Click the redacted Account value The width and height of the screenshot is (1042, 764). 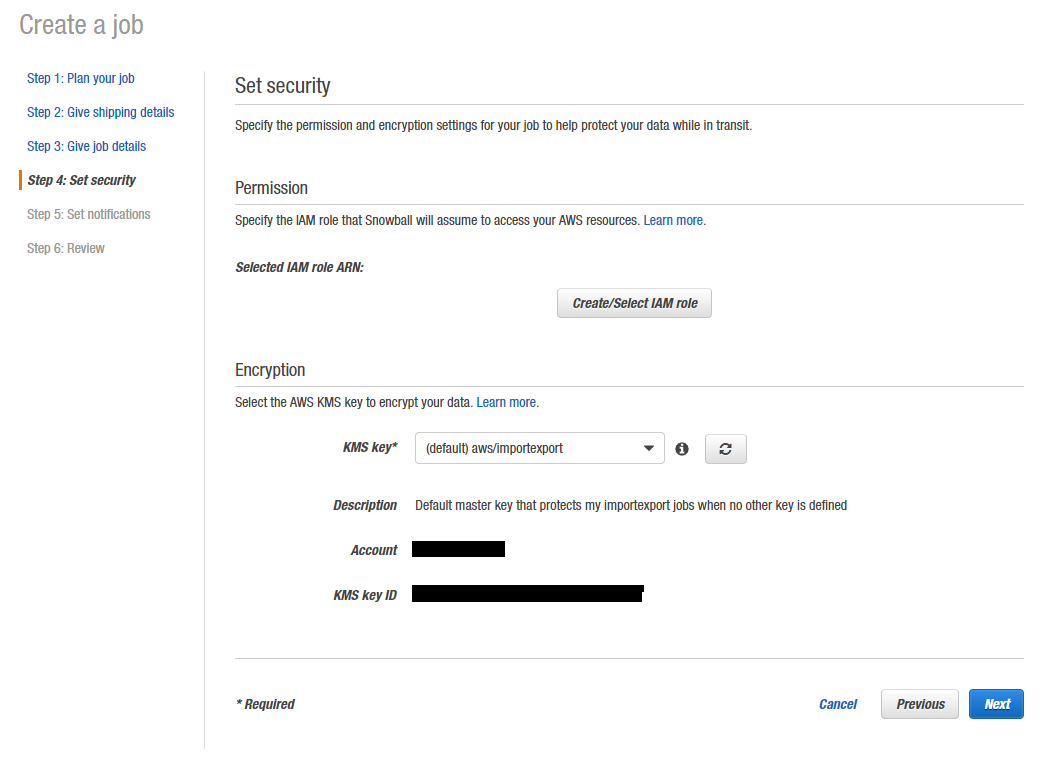pyautogui.click(x=458, y=549)
